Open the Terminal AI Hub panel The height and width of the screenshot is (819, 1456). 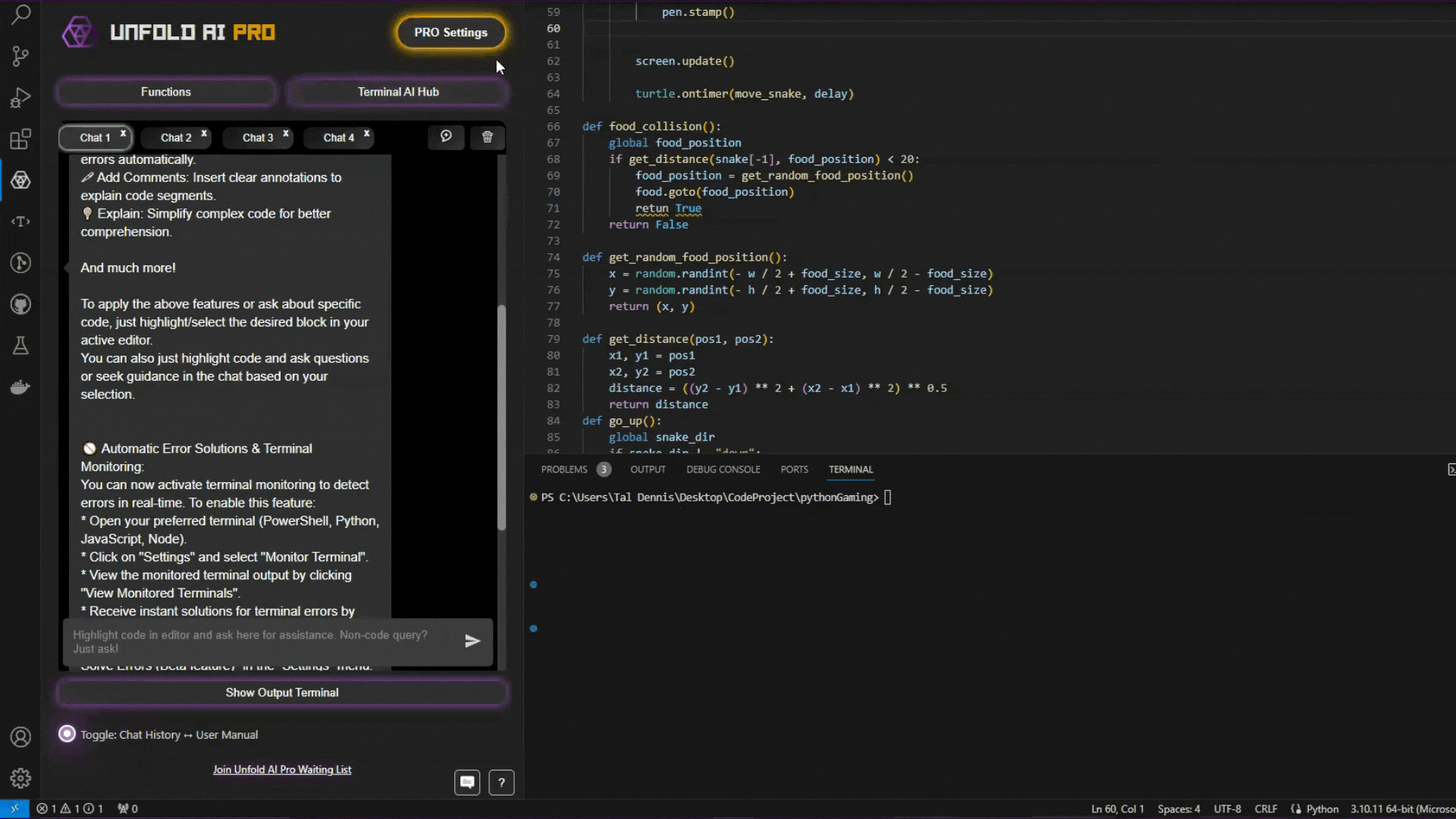(x=397, y=92)
